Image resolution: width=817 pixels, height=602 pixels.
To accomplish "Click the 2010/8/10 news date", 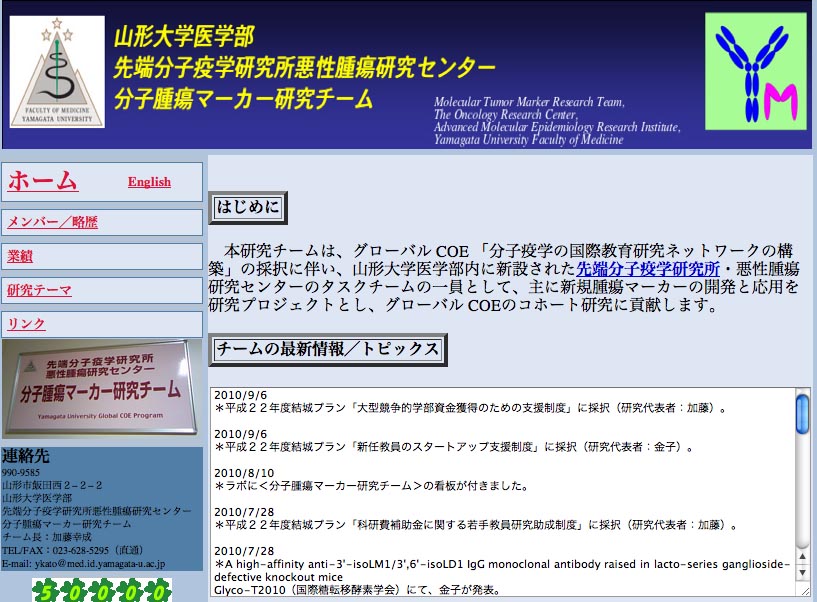I will point(244,473).
